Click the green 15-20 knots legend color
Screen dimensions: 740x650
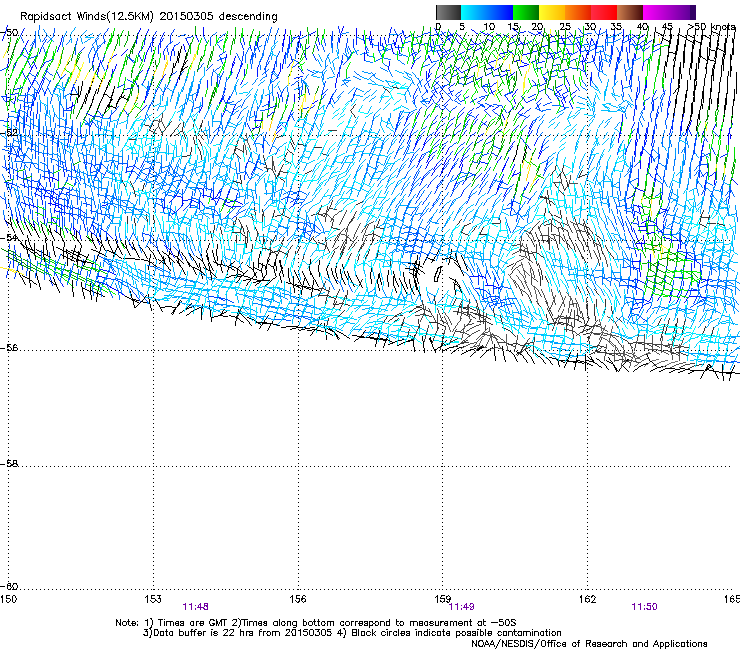coord(526,12)
